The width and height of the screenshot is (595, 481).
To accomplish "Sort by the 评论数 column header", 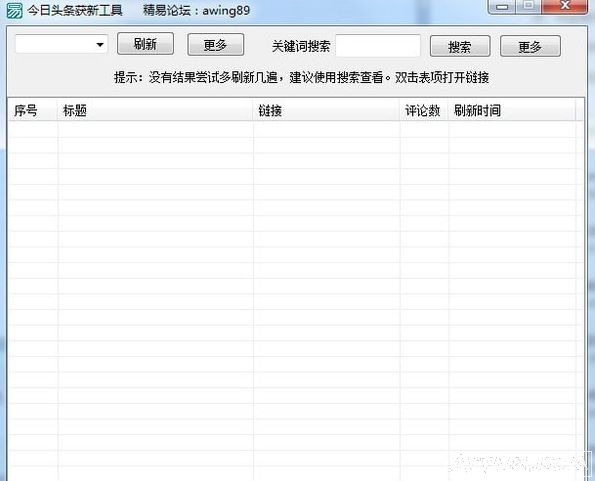I will pos(424,110).
